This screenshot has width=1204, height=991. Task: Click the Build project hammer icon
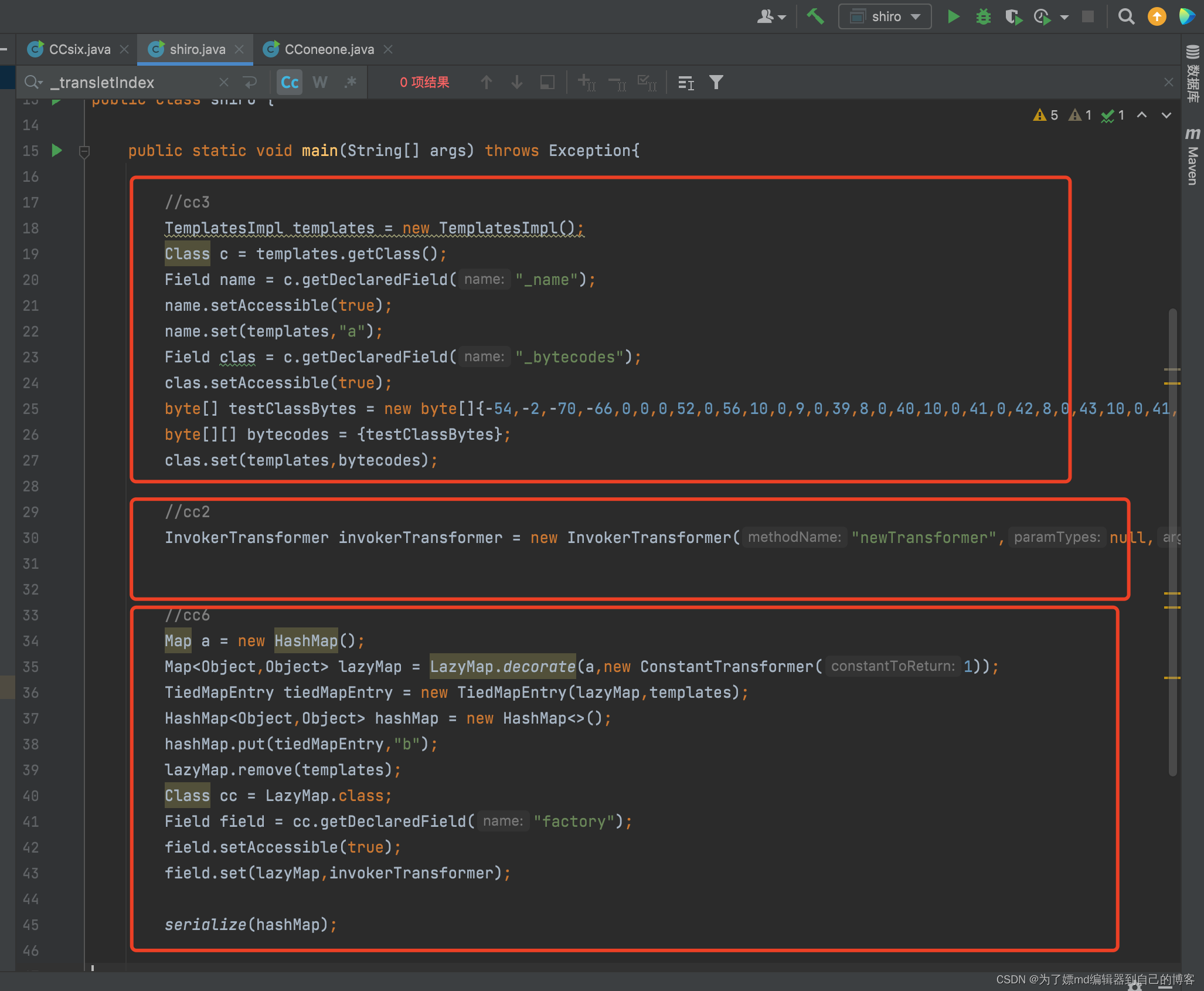point(815,16)
